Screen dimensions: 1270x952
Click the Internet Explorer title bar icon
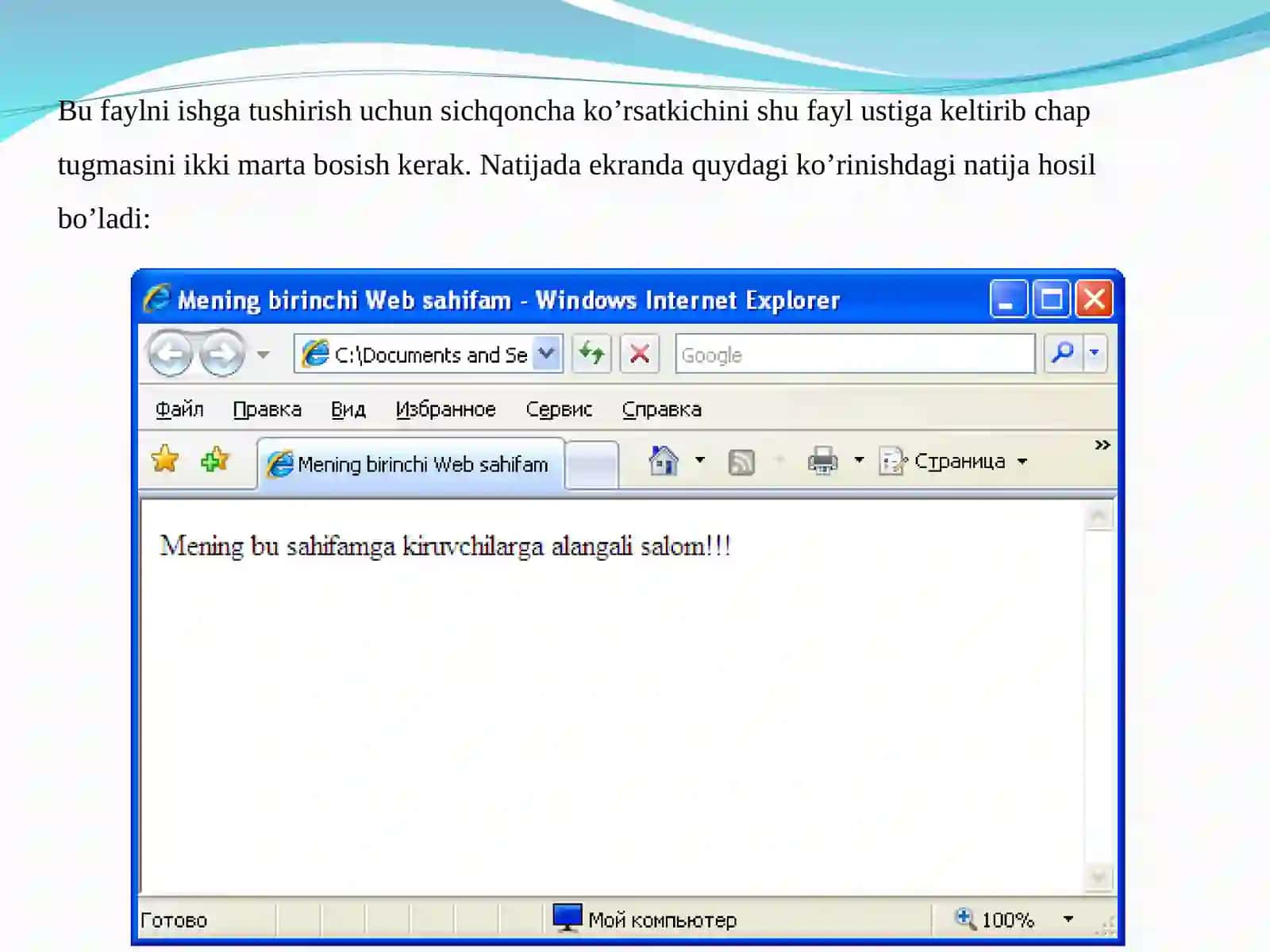tap(157, 299)
